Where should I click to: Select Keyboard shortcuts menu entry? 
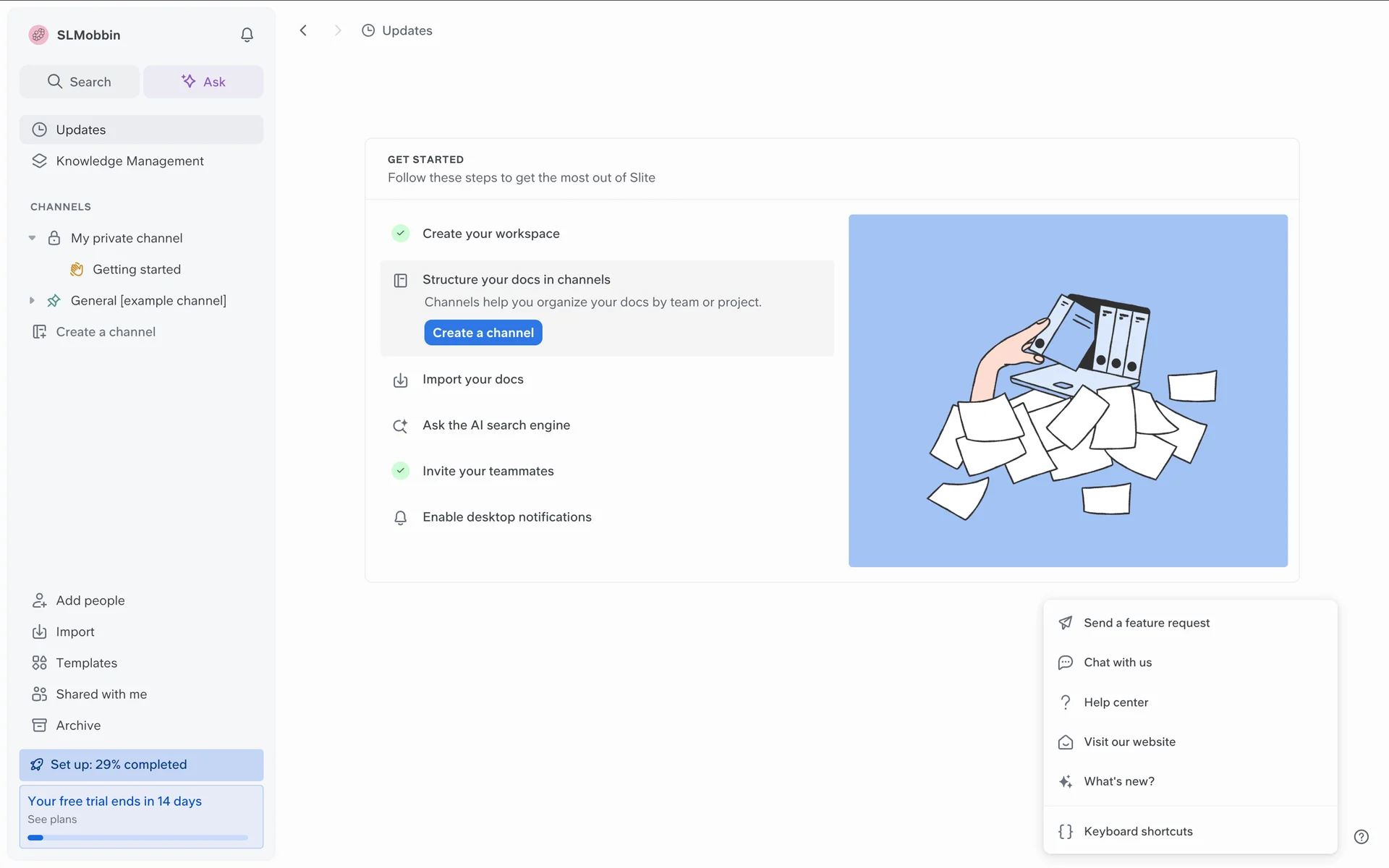click(1138, 831)
